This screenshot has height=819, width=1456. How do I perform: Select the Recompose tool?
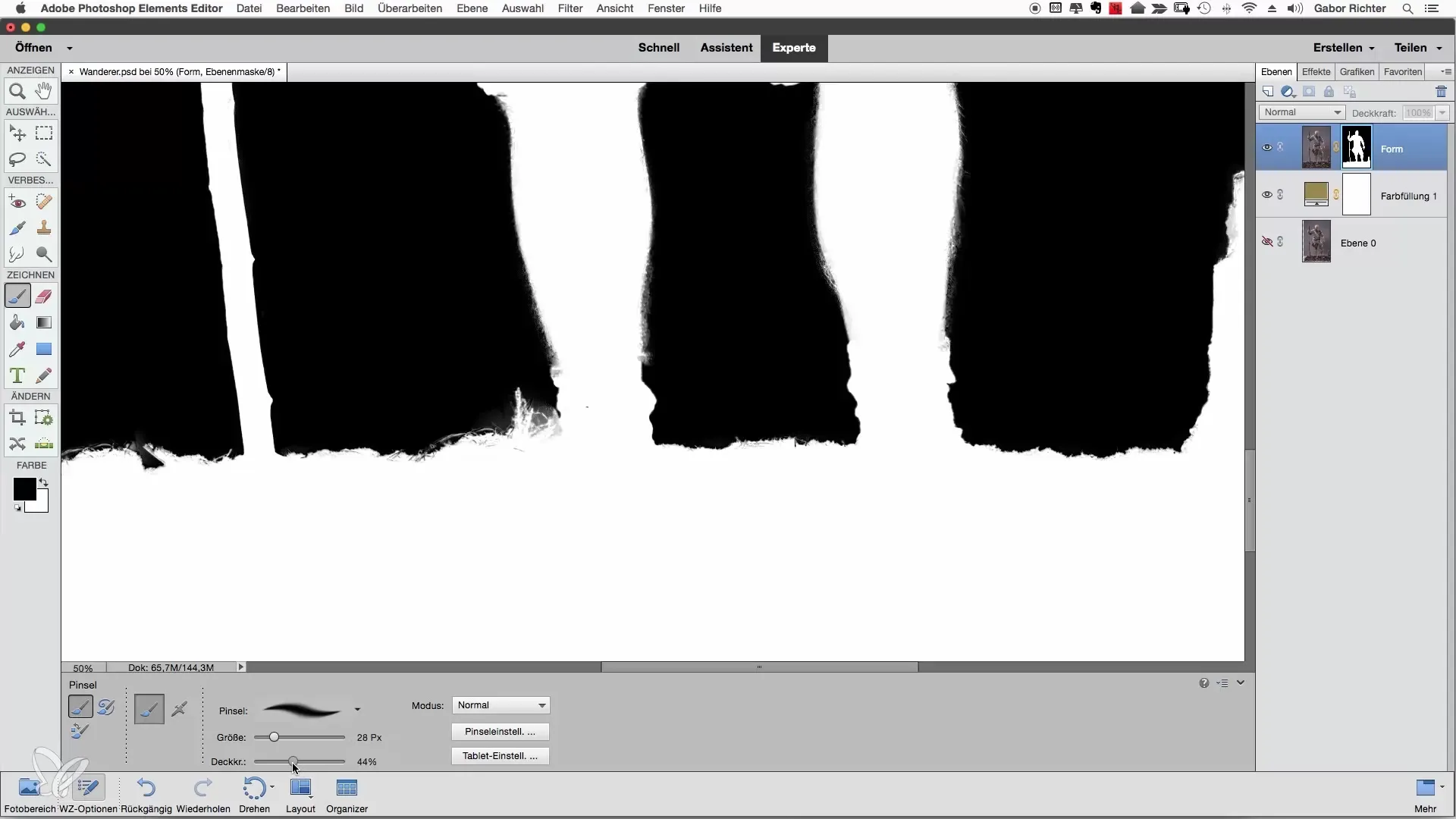pos(44,418)
